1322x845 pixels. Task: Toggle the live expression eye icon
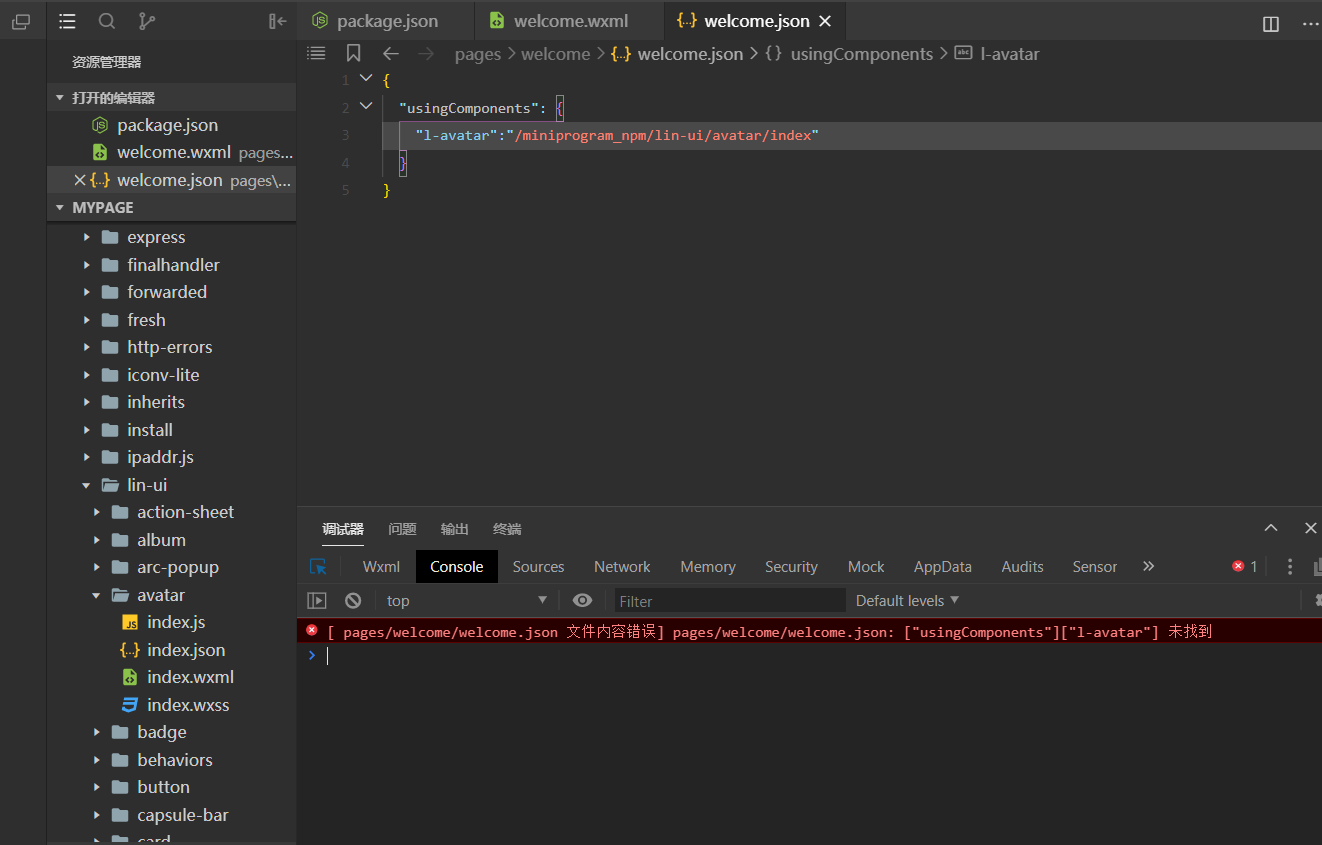582,600
